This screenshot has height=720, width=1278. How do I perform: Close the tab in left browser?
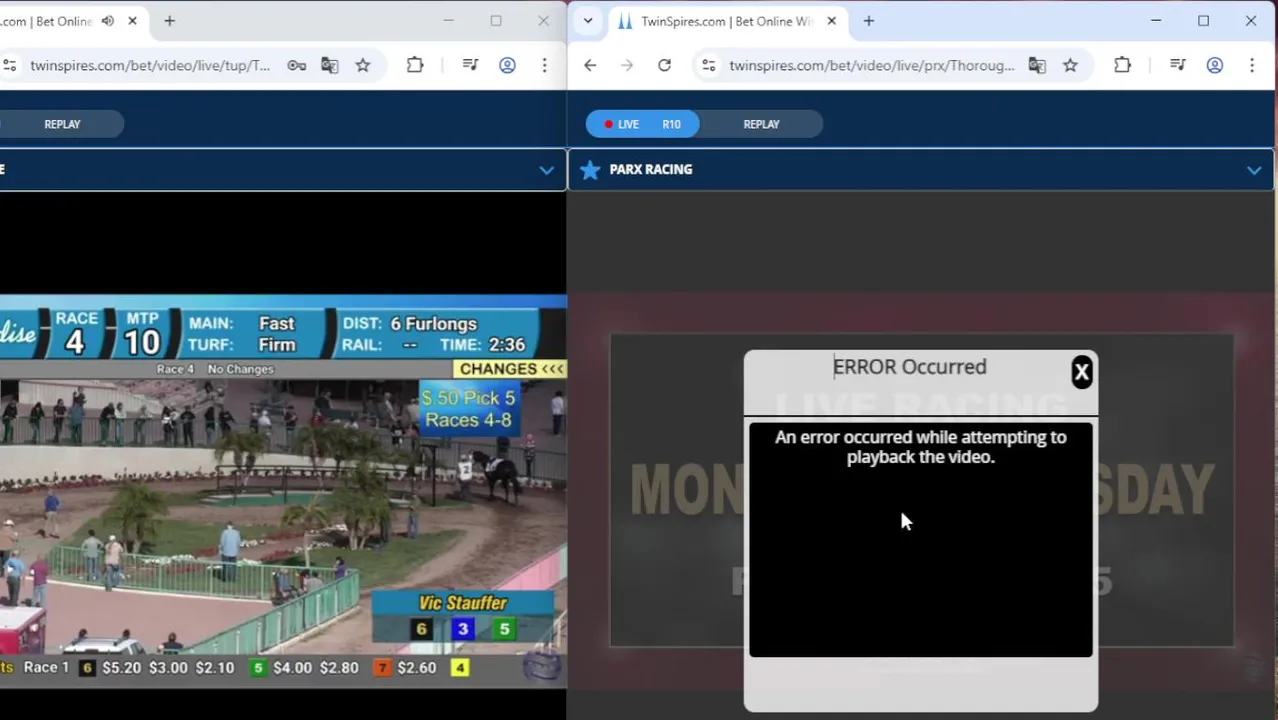click(132, 21)
